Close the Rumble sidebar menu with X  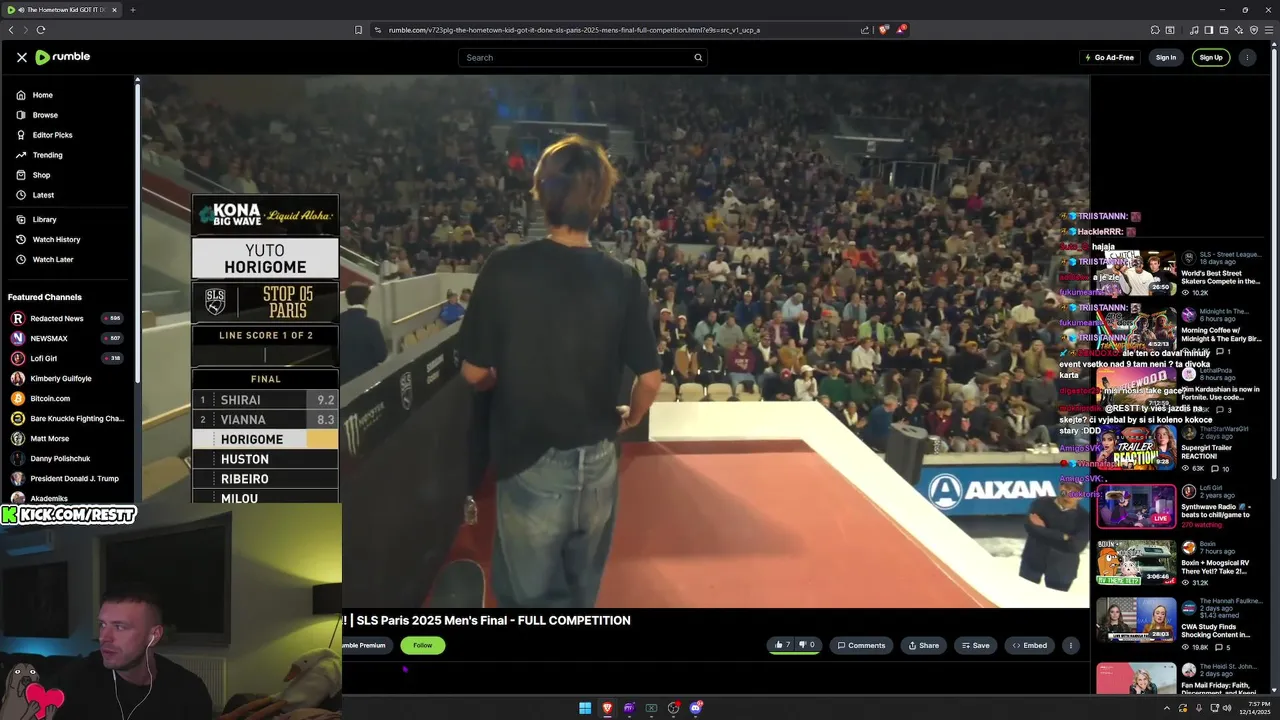[x=22, y=58]
